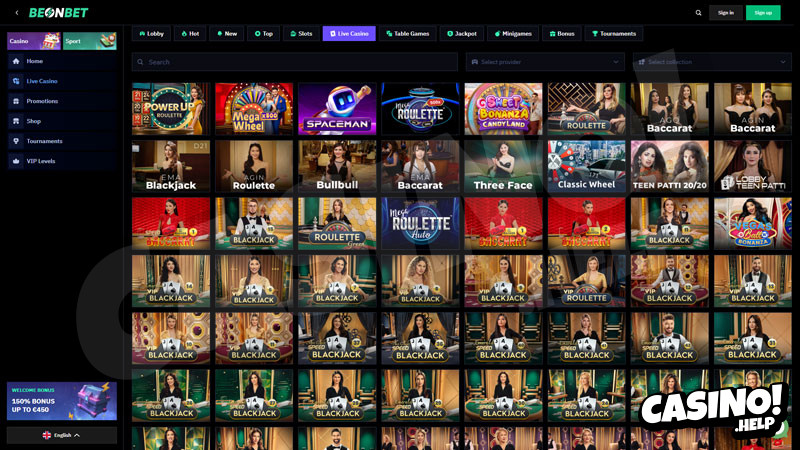Open the Lobby tab
800x450 pixels.
[152, 34]
